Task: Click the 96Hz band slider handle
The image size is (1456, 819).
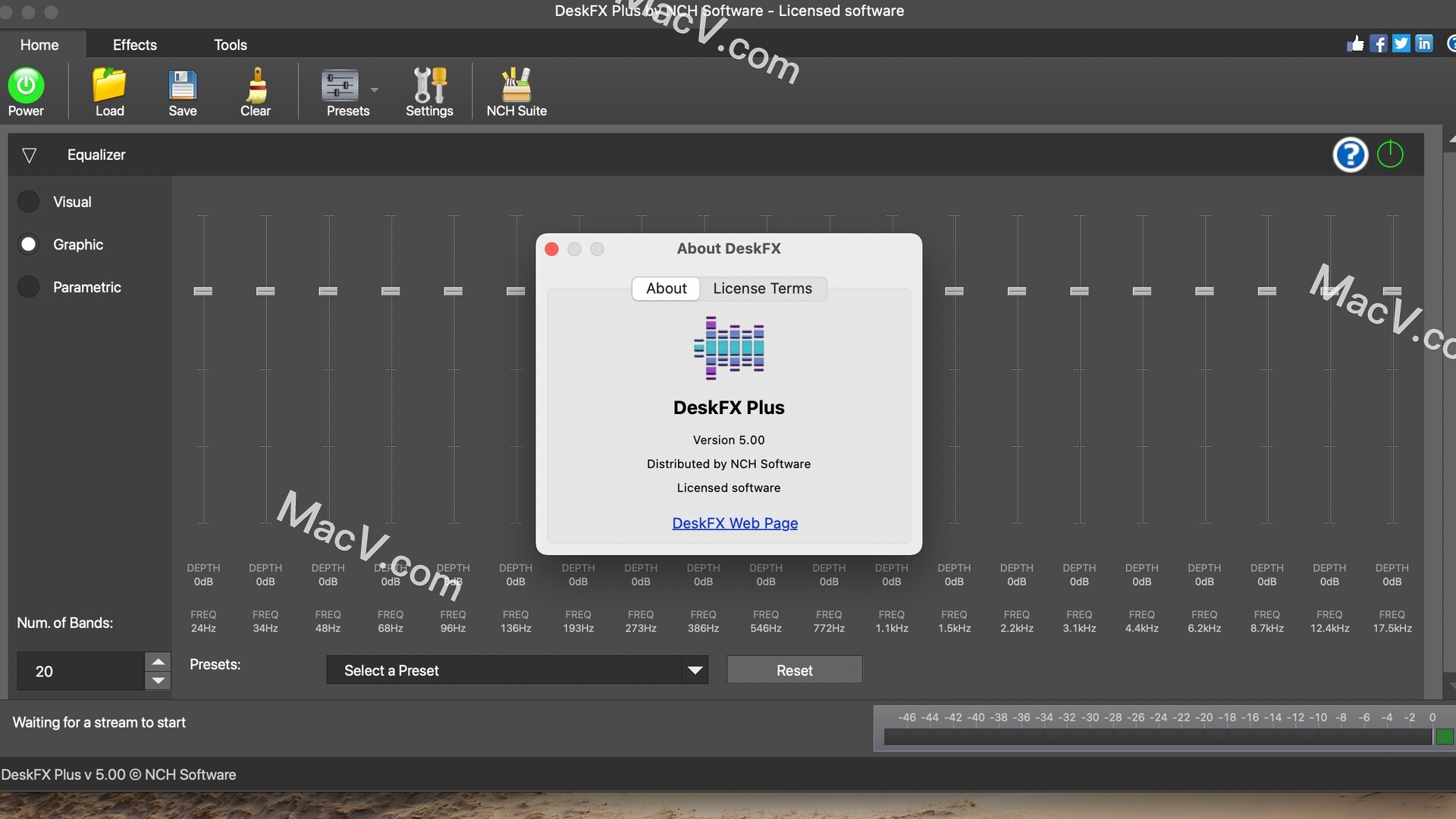Action: (453, 291)
